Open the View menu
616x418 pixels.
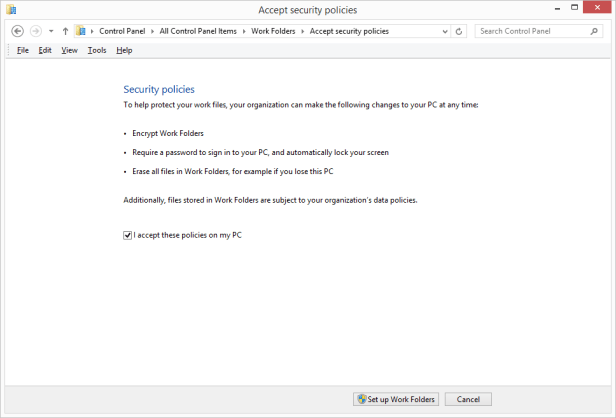click(x=69, y=50)
